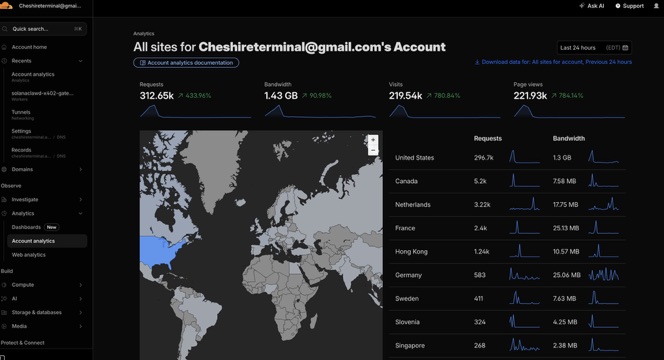
Task: Open the Last 24 hours date picker
Action: (594, 48)
